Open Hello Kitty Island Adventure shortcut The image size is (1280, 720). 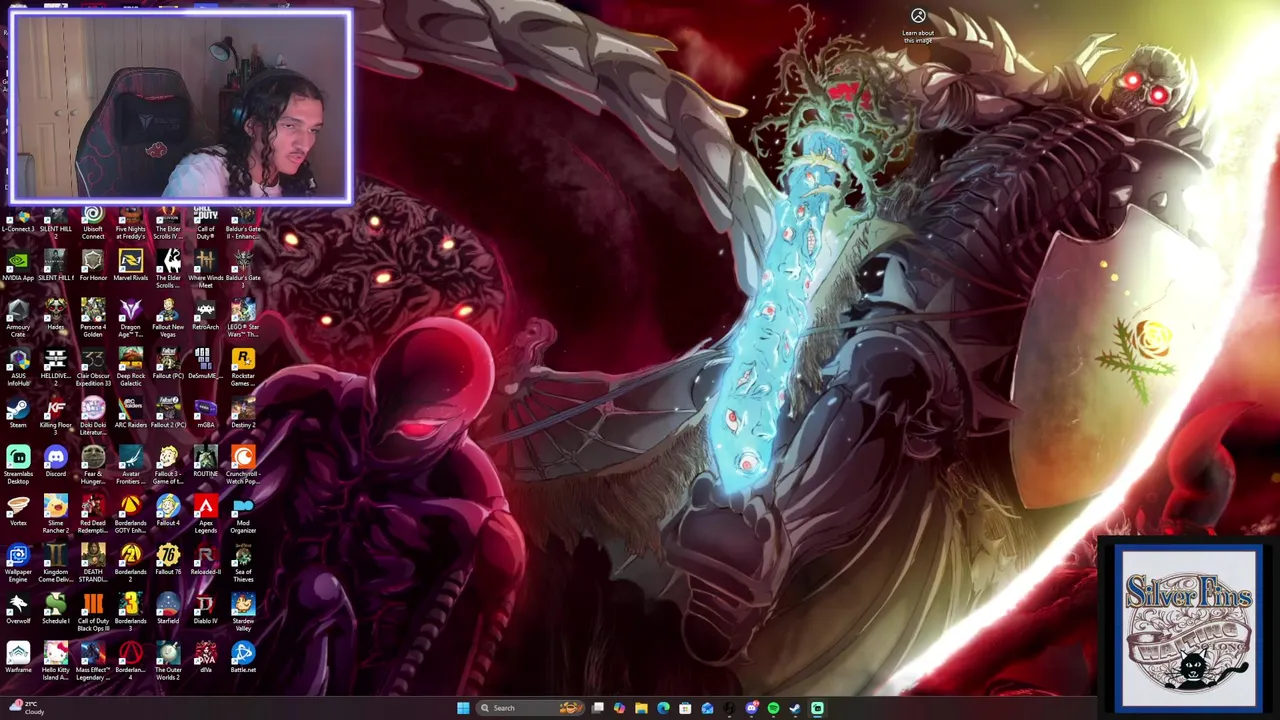55,662
